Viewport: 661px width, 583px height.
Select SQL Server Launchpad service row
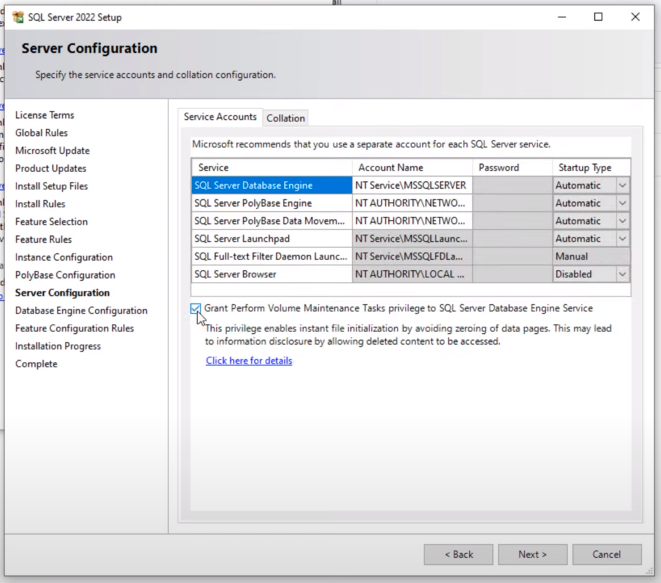click(271, 239)
